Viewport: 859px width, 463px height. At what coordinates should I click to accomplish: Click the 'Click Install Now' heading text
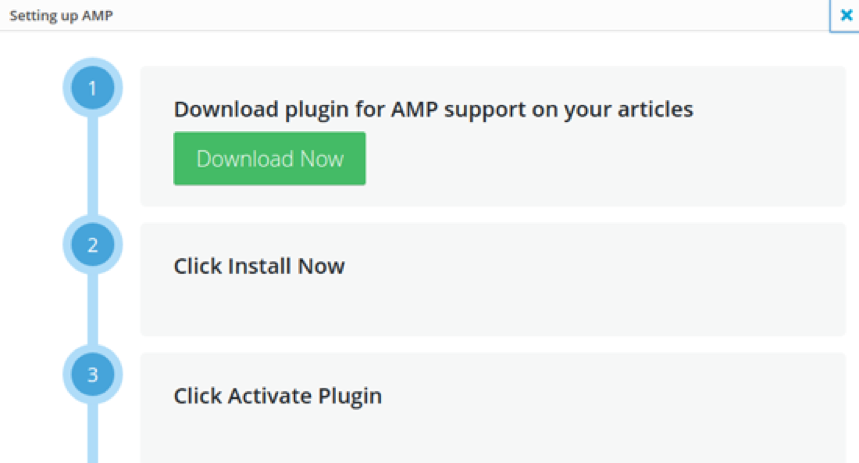[x=259, y=266]
